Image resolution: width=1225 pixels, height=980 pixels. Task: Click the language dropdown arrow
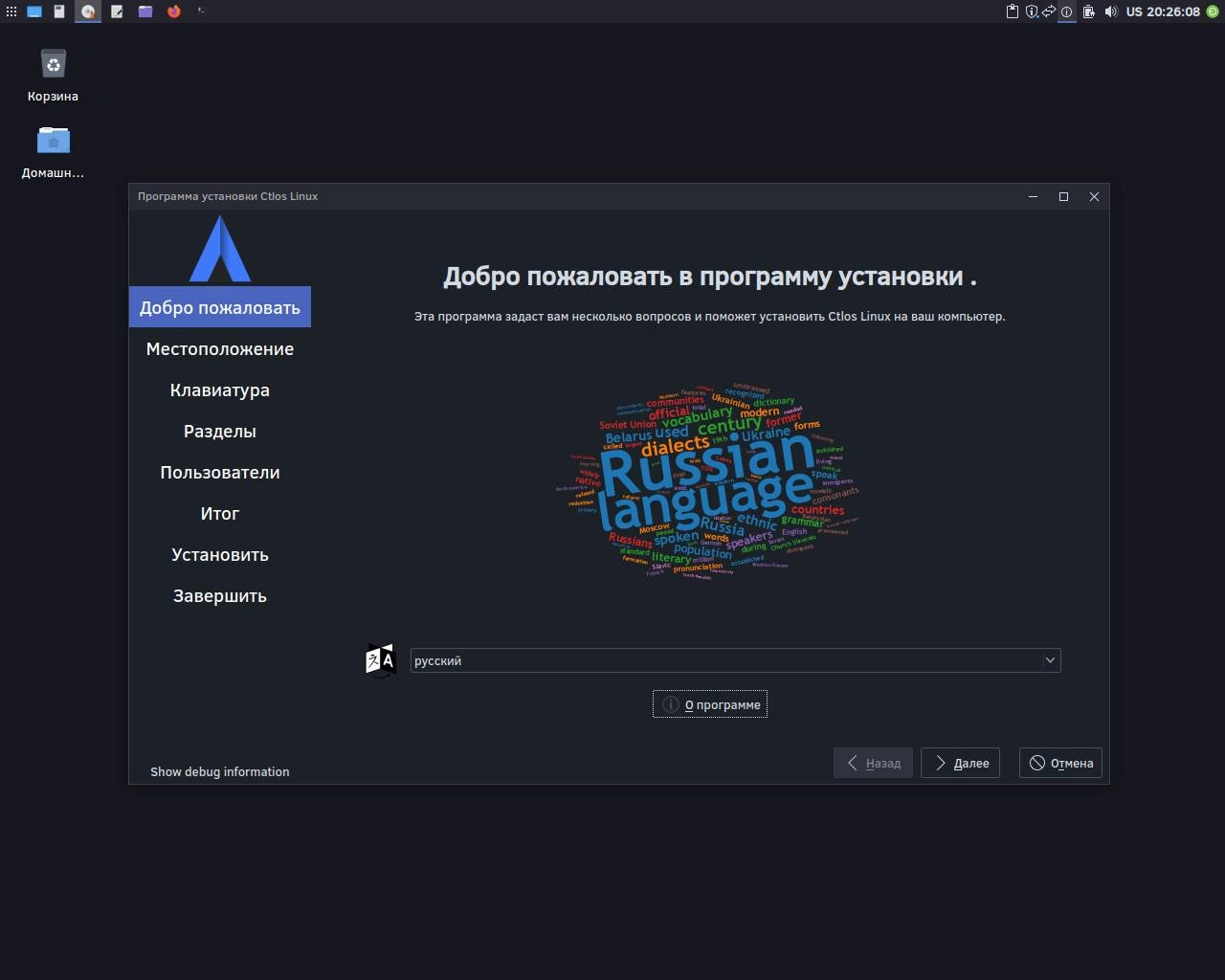pos(1050,660)
